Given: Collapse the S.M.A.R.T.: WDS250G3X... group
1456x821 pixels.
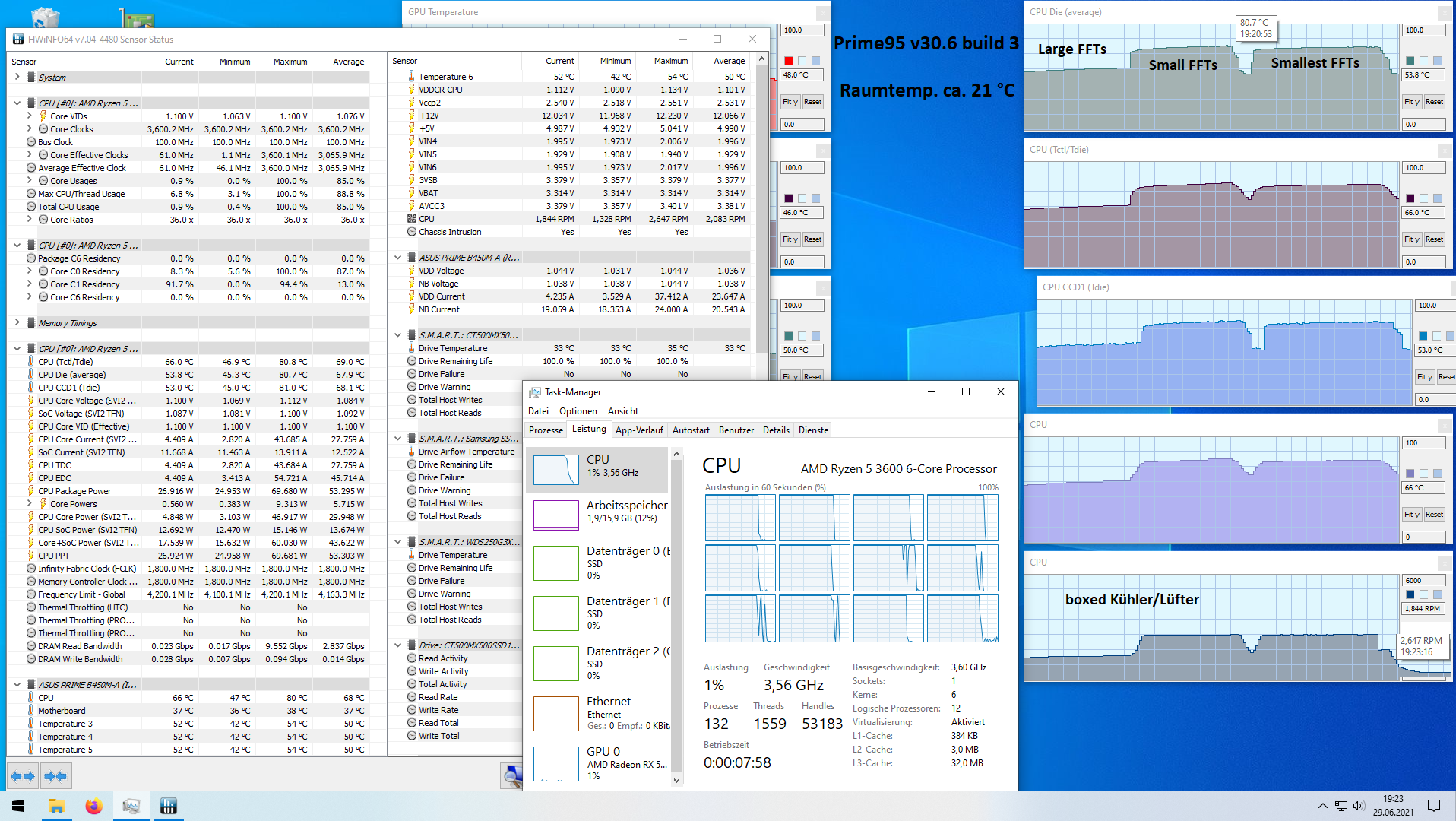Looking at the screenshot, I should tap(397, 542).
